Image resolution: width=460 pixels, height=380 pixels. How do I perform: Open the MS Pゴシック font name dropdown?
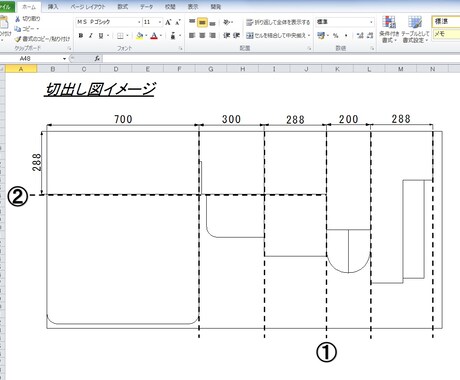(x=139, y=22)
